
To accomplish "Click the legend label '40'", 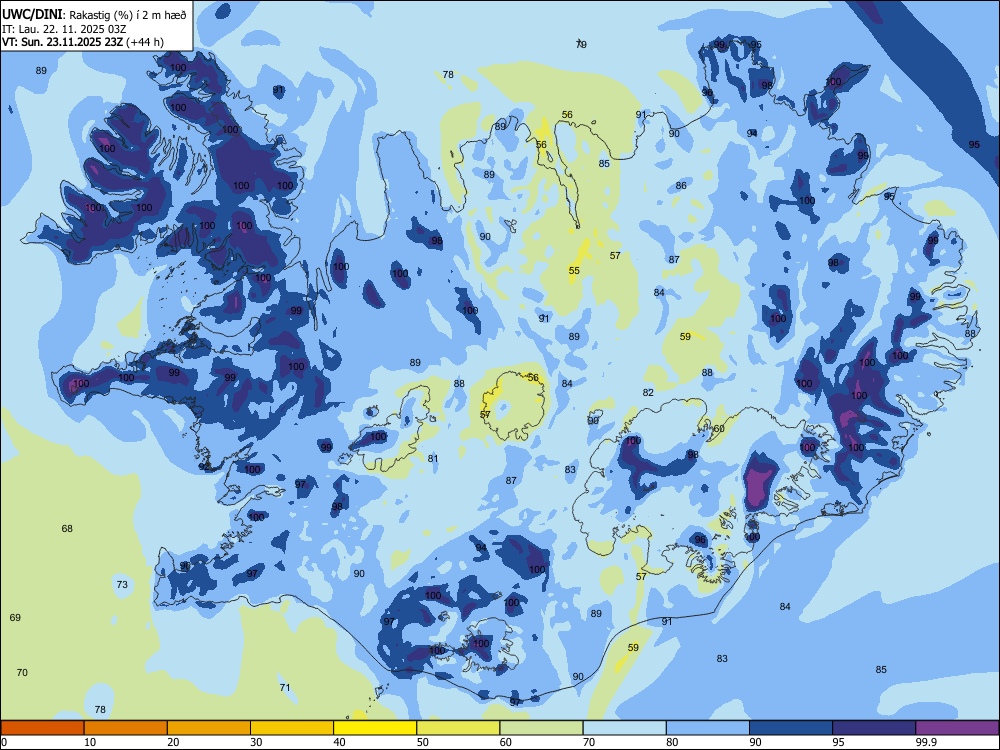I will point(339,742).
